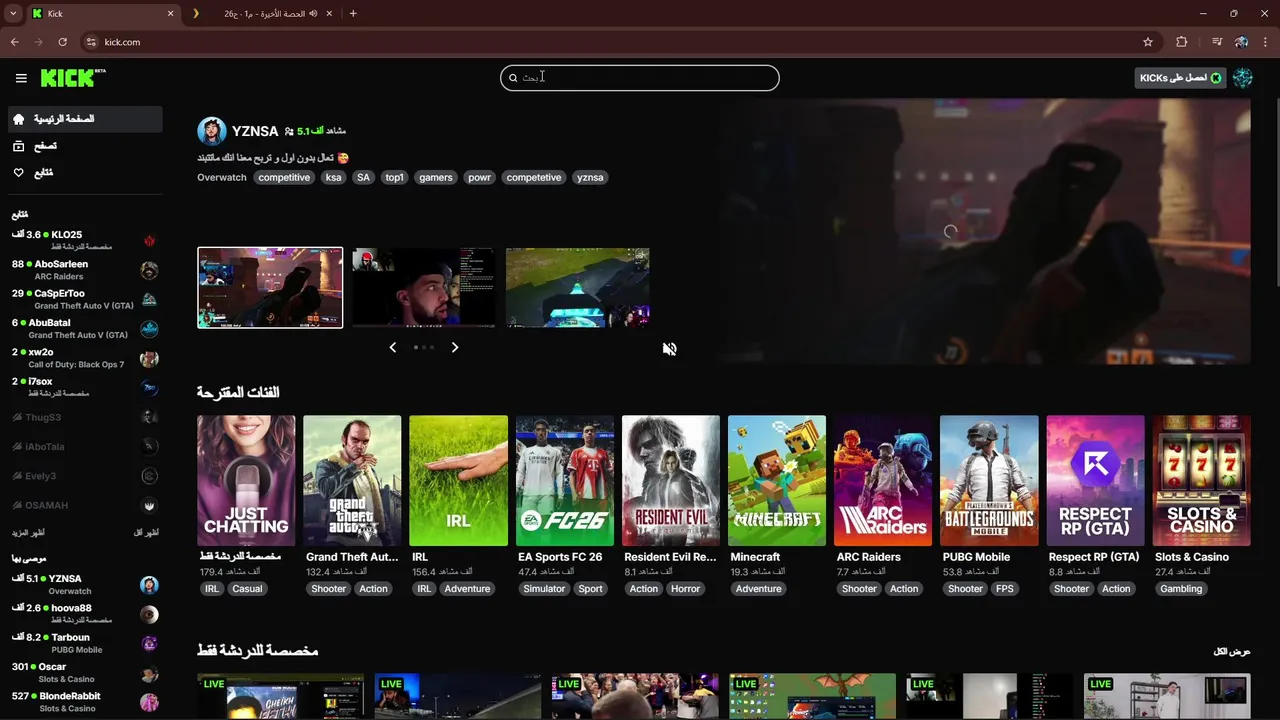Open the Following sidebar item

tap(85, 173)
